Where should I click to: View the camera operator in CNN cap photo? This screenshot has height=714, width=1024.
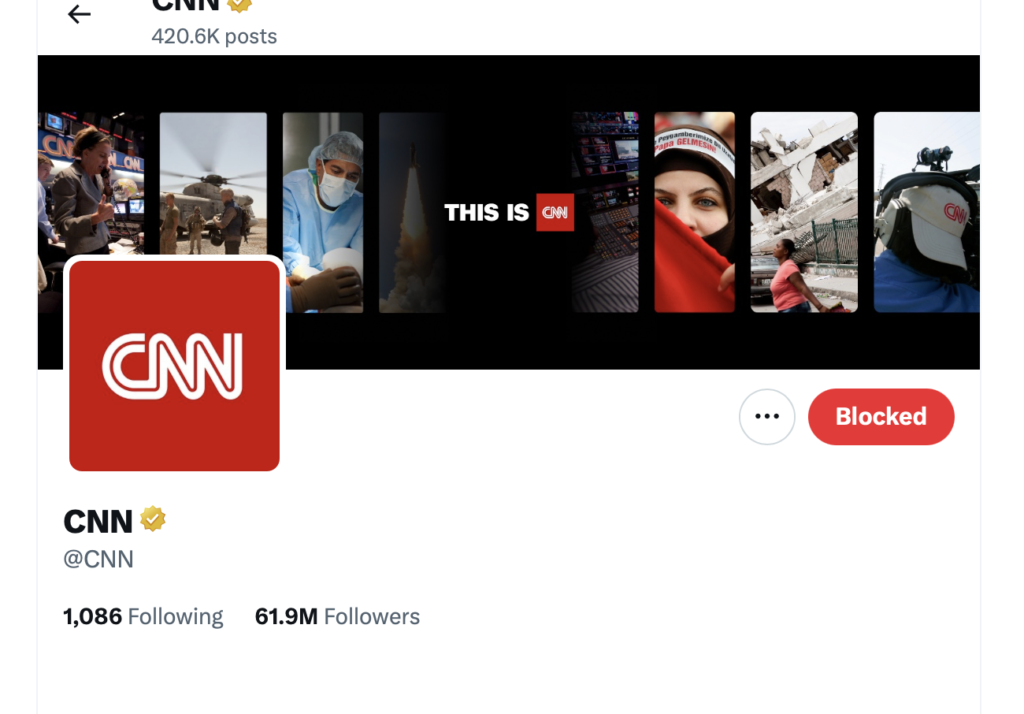926,212
